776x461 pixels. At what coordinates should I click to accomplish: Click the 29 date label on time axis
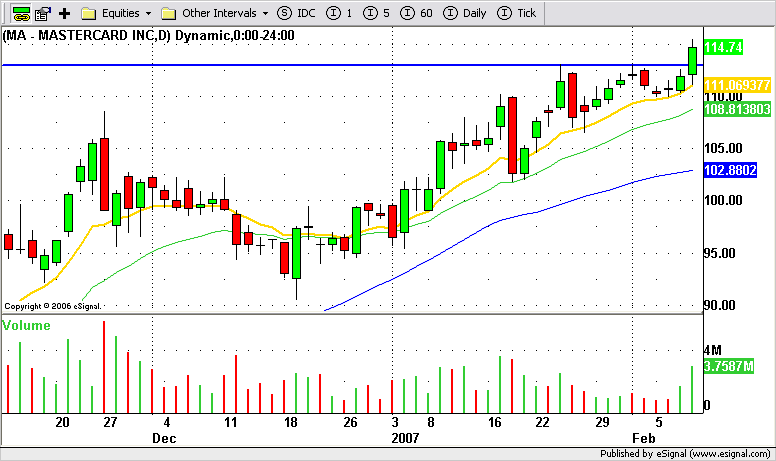click(x=602, y=422)
